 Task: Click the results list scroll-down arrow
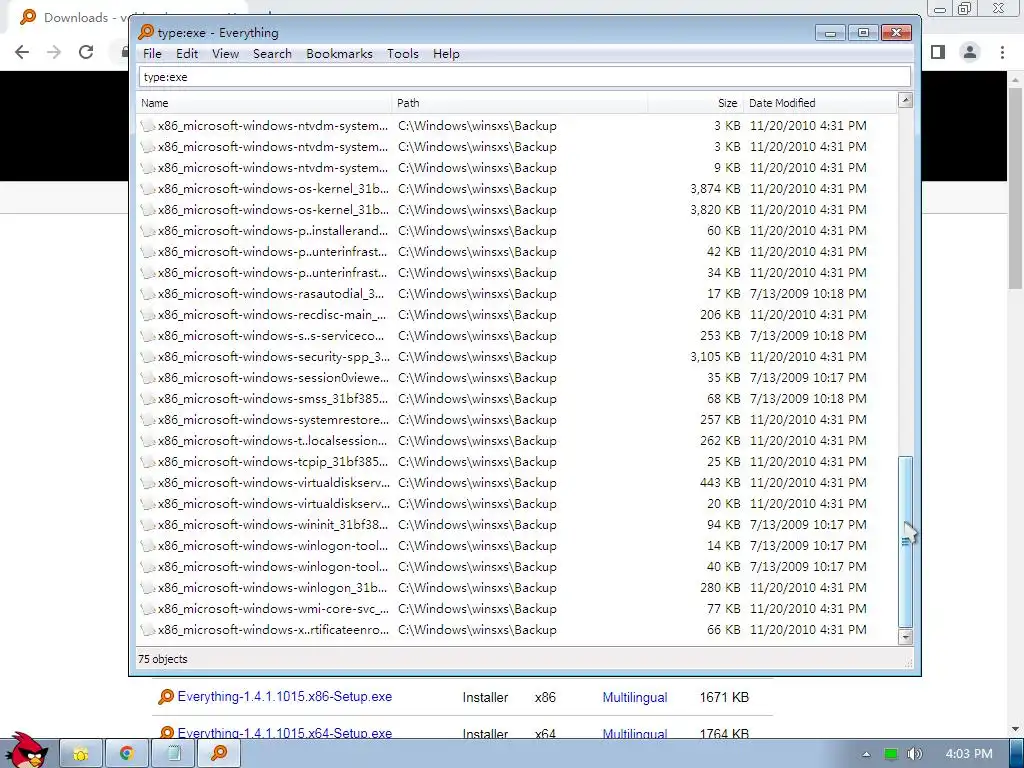coord(905,637)
